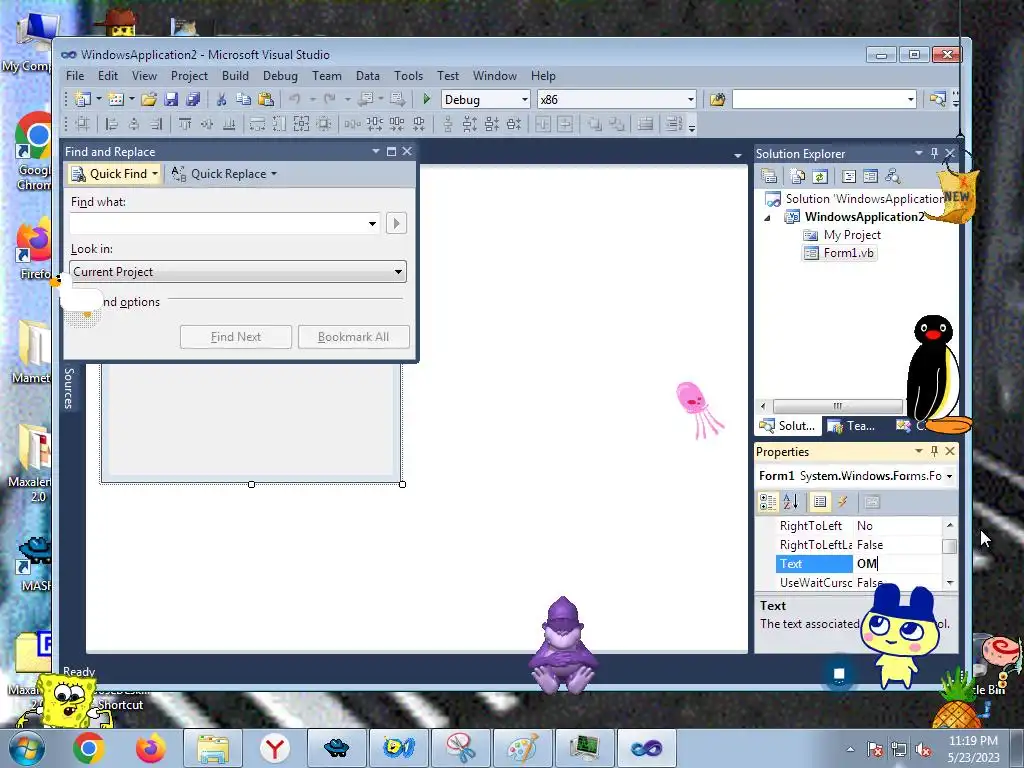This screenshot has width=1024, height=768.
Task: Open Find and Replace window position menu
Action: click(x=376, y=151)
